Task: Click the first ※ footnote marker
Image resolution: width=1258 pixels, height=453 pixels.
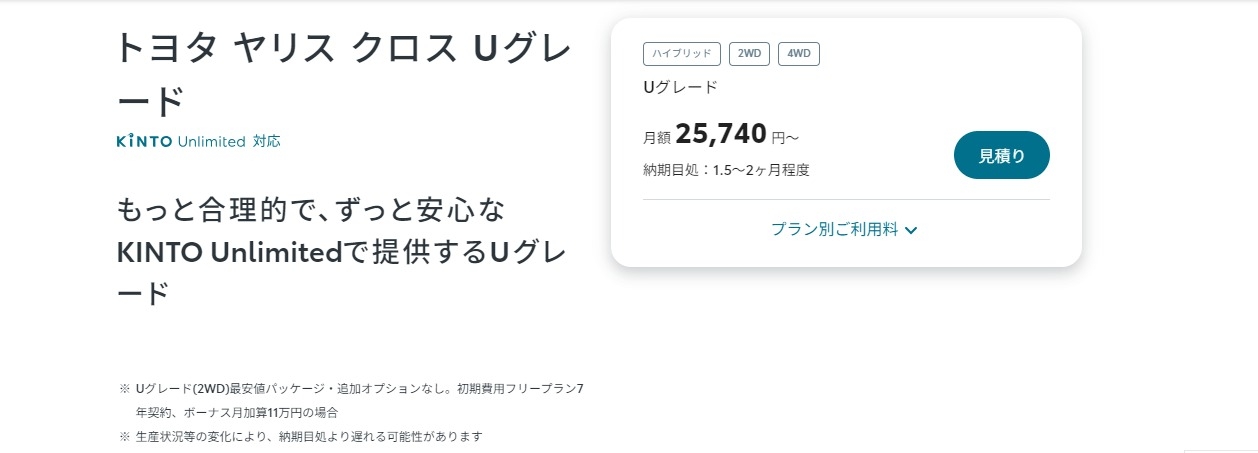Action: (x=125, y=388)
